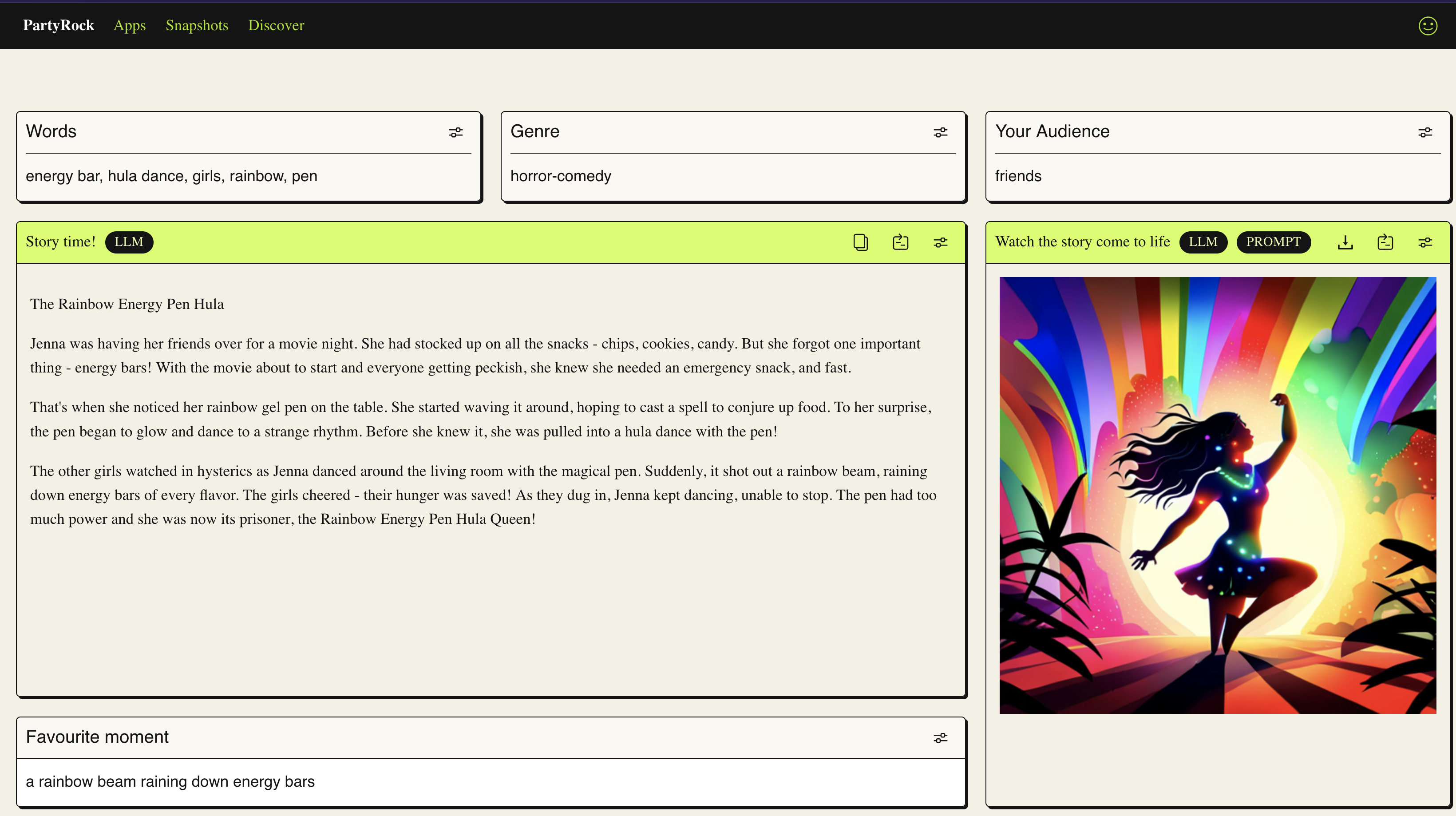Open settings icon on Words widget
The image size is (1456, 816).
[455, 132]
